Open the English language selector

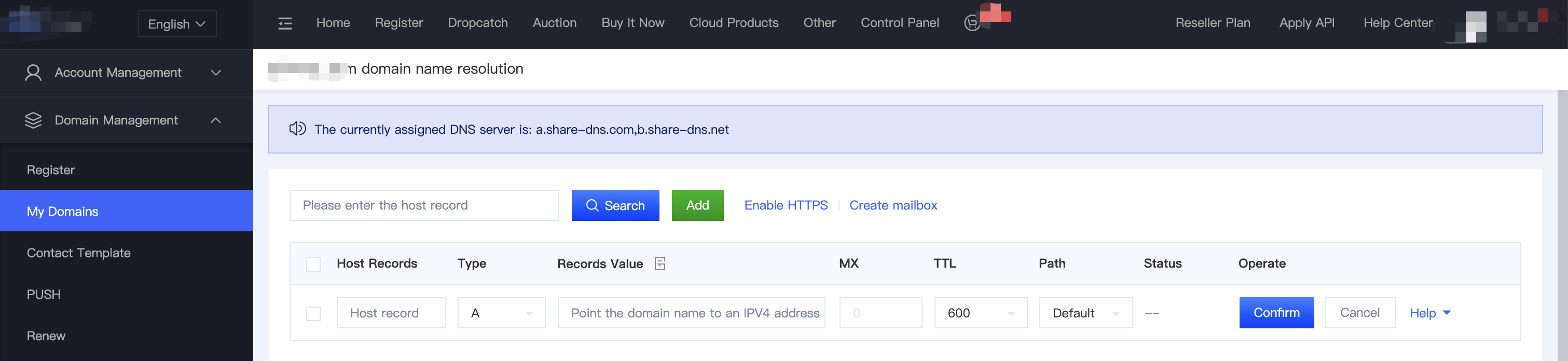tap(176, 24)
